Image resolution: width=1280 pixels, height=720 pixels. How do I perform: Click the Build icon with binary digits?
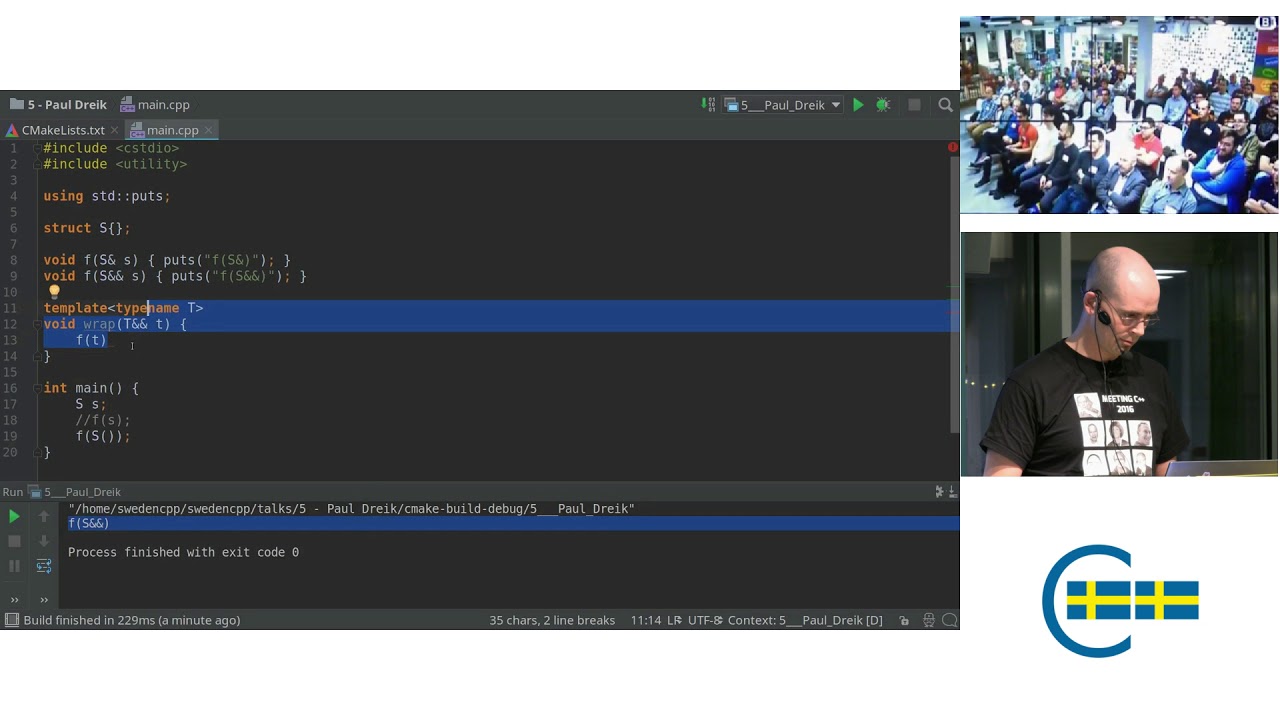point(708,104)
